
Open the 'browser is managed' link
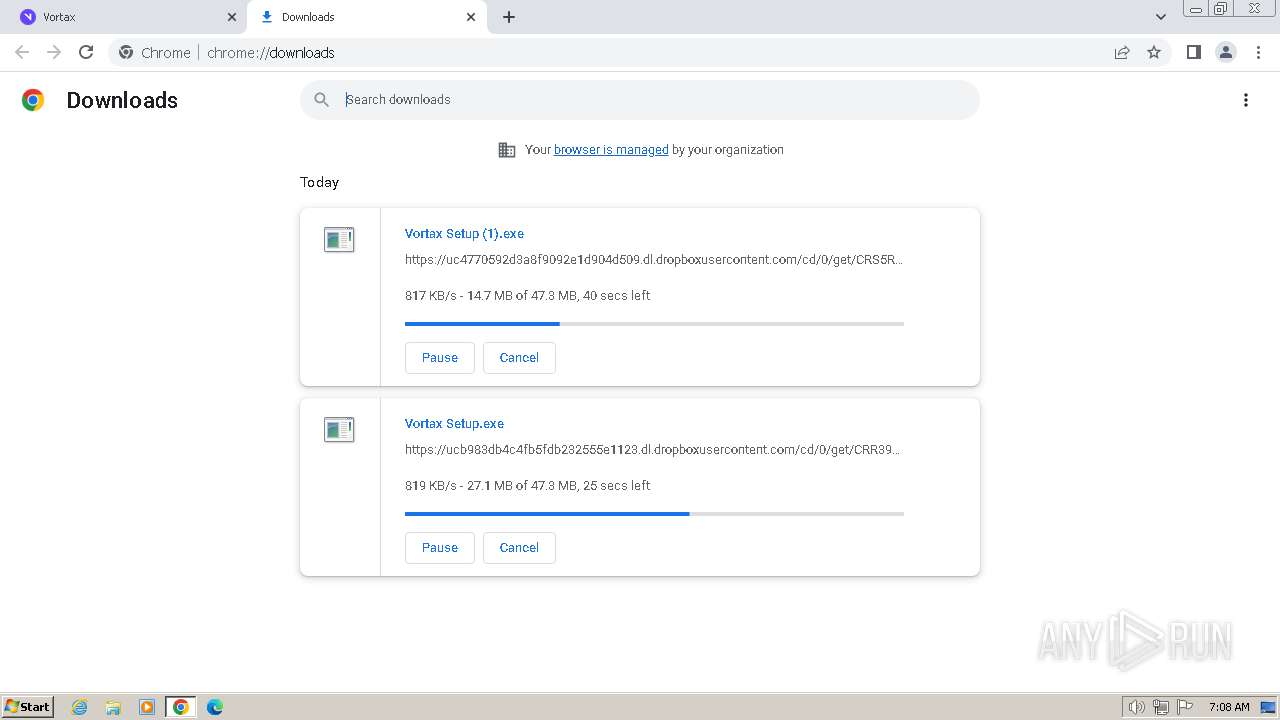point(611,150)
